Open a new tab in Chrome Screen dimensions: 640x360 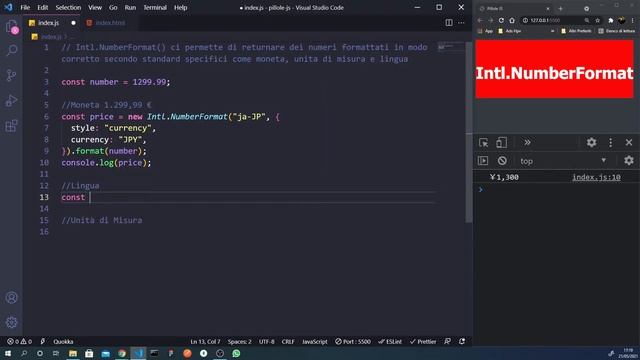point(560,9)
